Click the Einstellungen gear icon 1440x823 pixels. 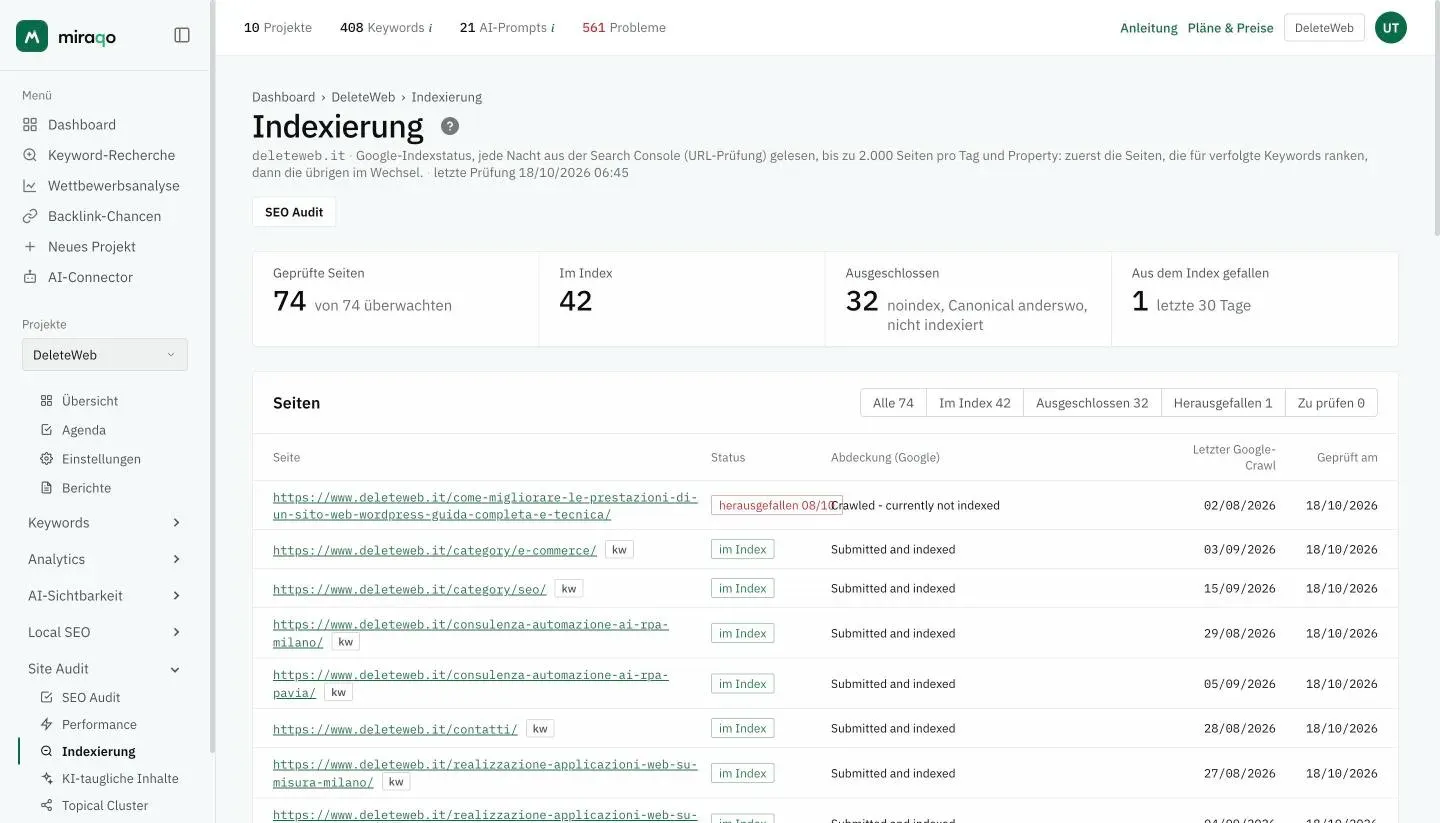tap(46, 459)
